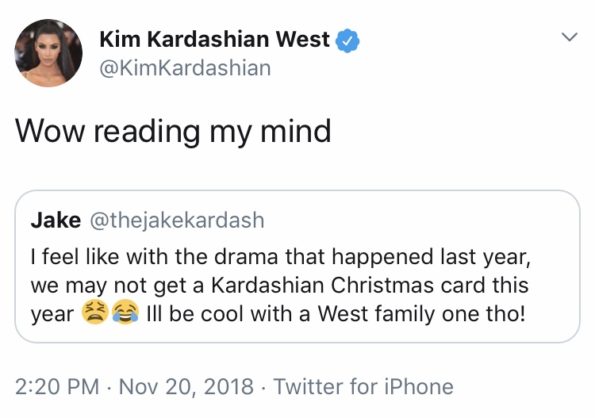The width and height of the screenshot is (595, 418).
Task: Click 'West family one tho!' text
Action: (422, 314)
